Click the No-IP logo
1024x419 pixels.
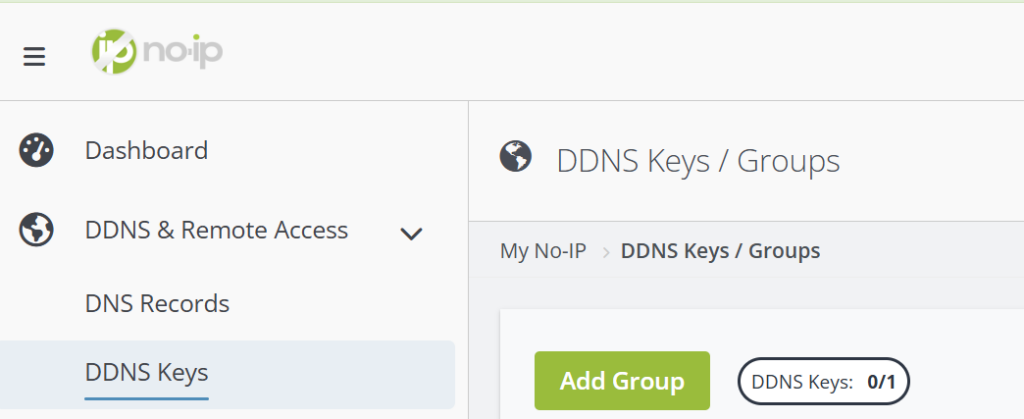click(156, 51)
